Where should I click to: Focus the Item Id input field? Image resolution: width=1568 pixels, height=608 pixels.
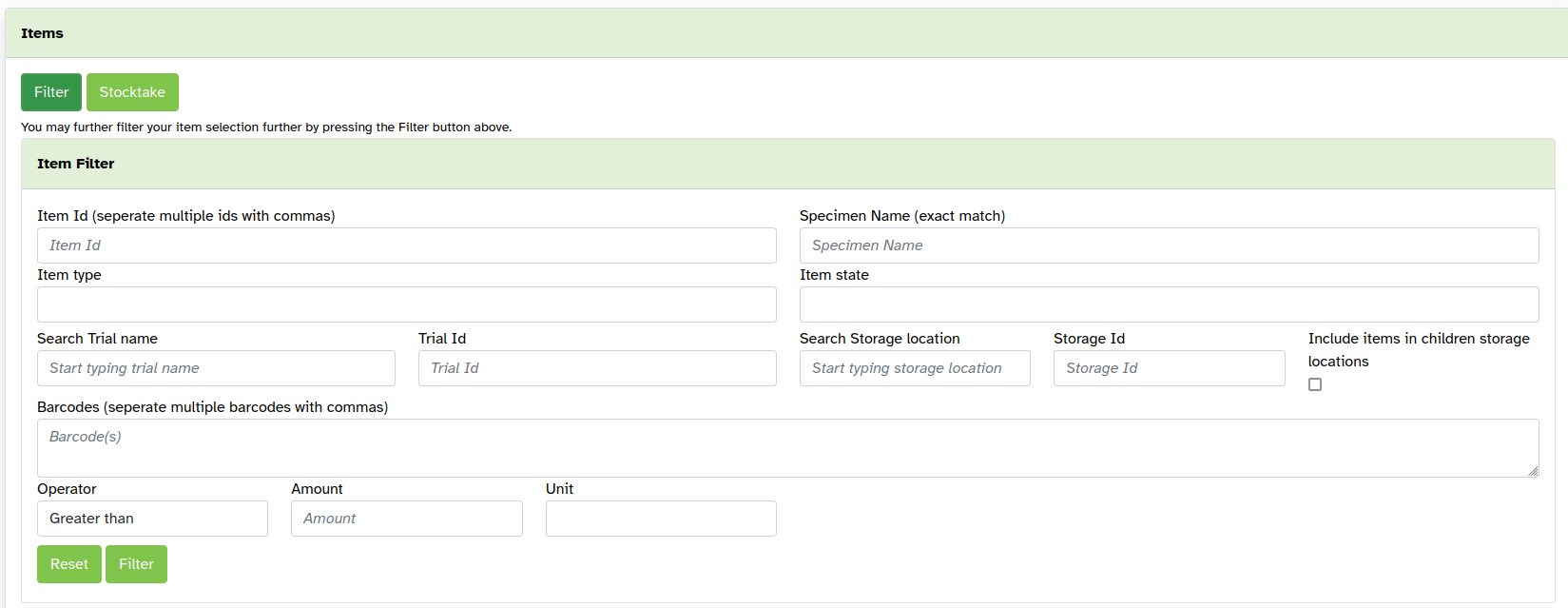tap(406, 245)
